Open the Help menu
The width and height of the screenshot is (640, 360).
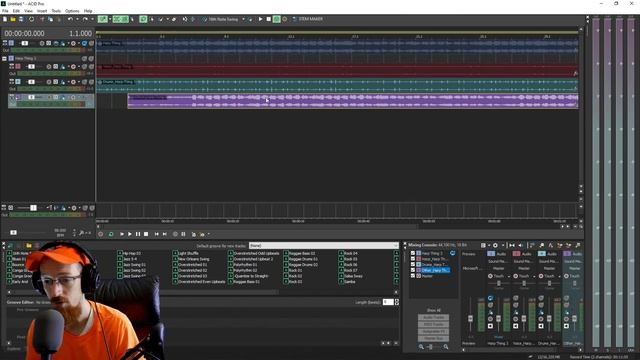[88, 11]
